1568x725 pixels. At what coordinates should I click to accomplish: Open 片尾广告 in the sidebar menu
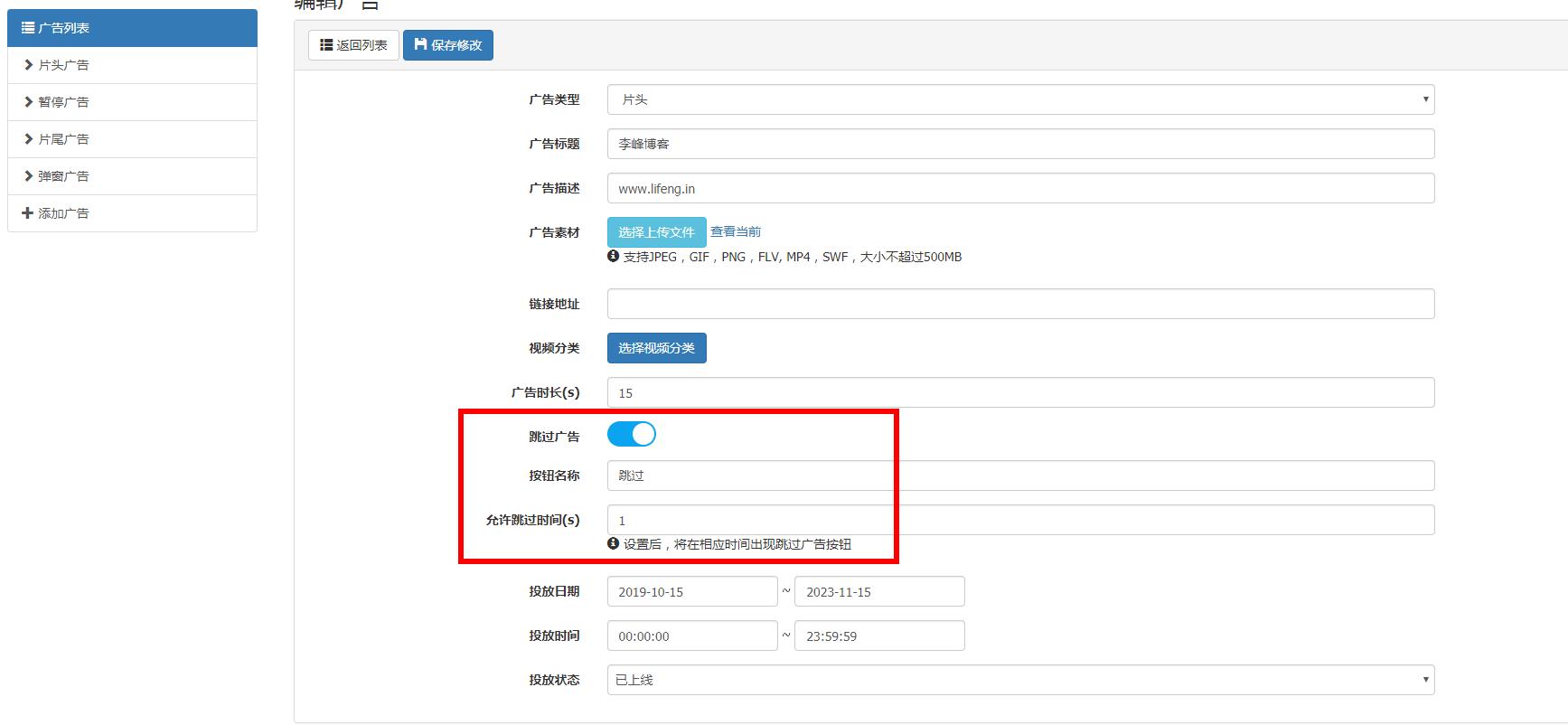(132, 139)
